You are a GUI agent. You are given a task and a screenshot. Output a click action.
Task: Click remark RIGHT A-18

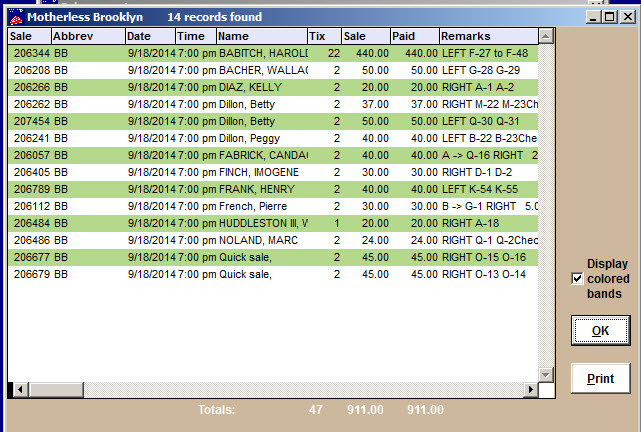471,224
